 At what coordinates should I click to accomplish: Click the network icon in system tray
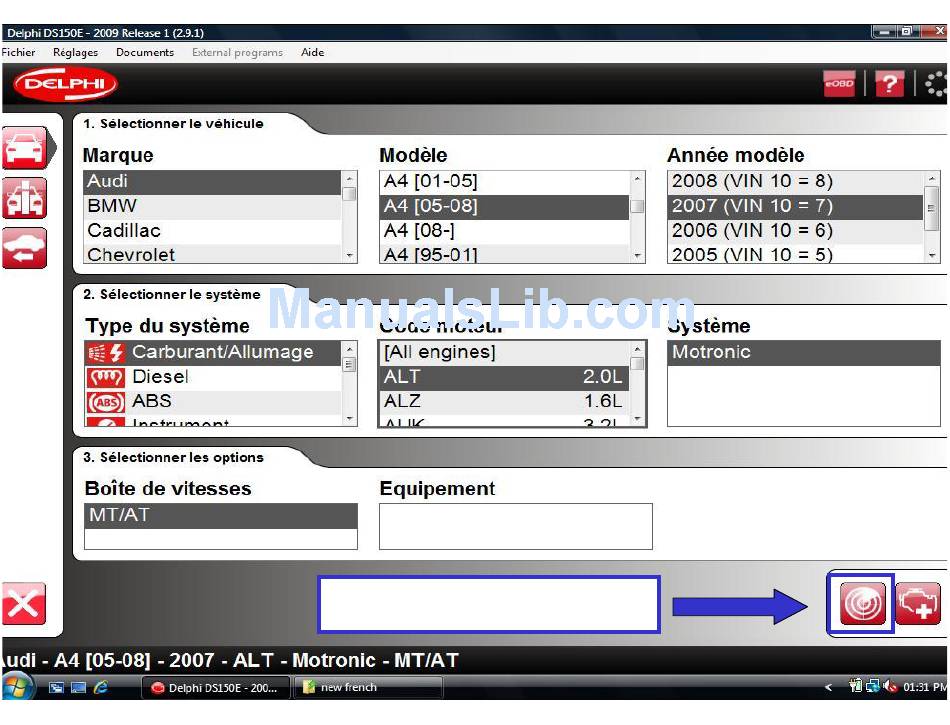[x=873, y=686]
